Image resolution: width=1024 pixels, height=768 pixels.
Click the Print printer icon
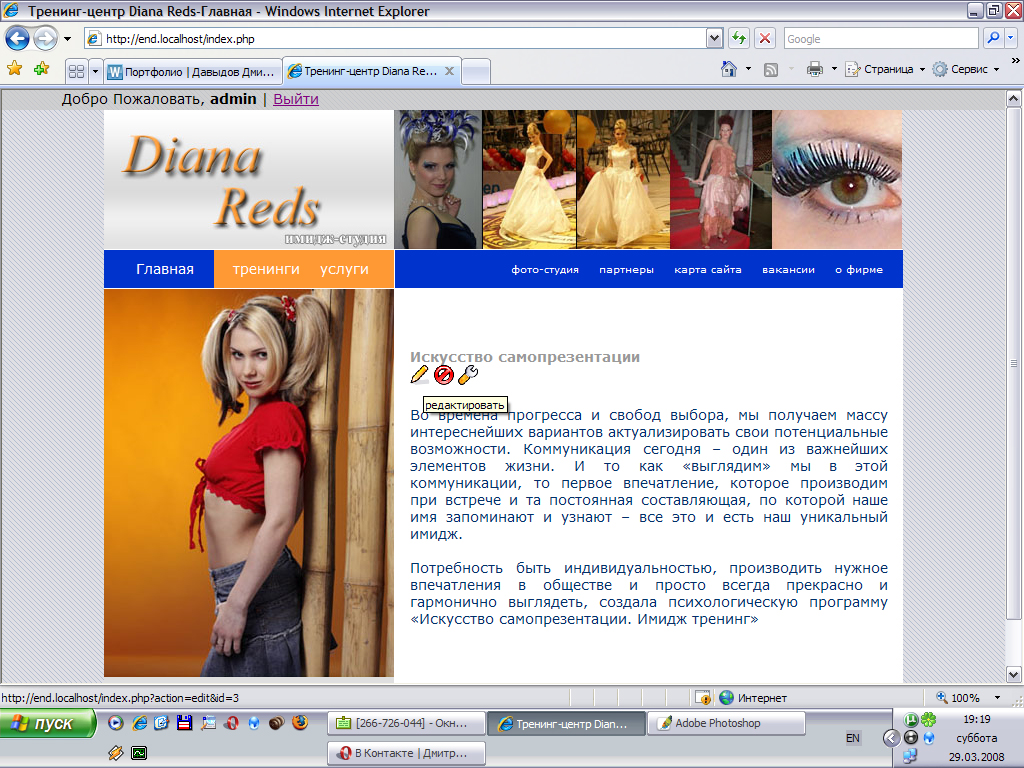pos(814,69)
